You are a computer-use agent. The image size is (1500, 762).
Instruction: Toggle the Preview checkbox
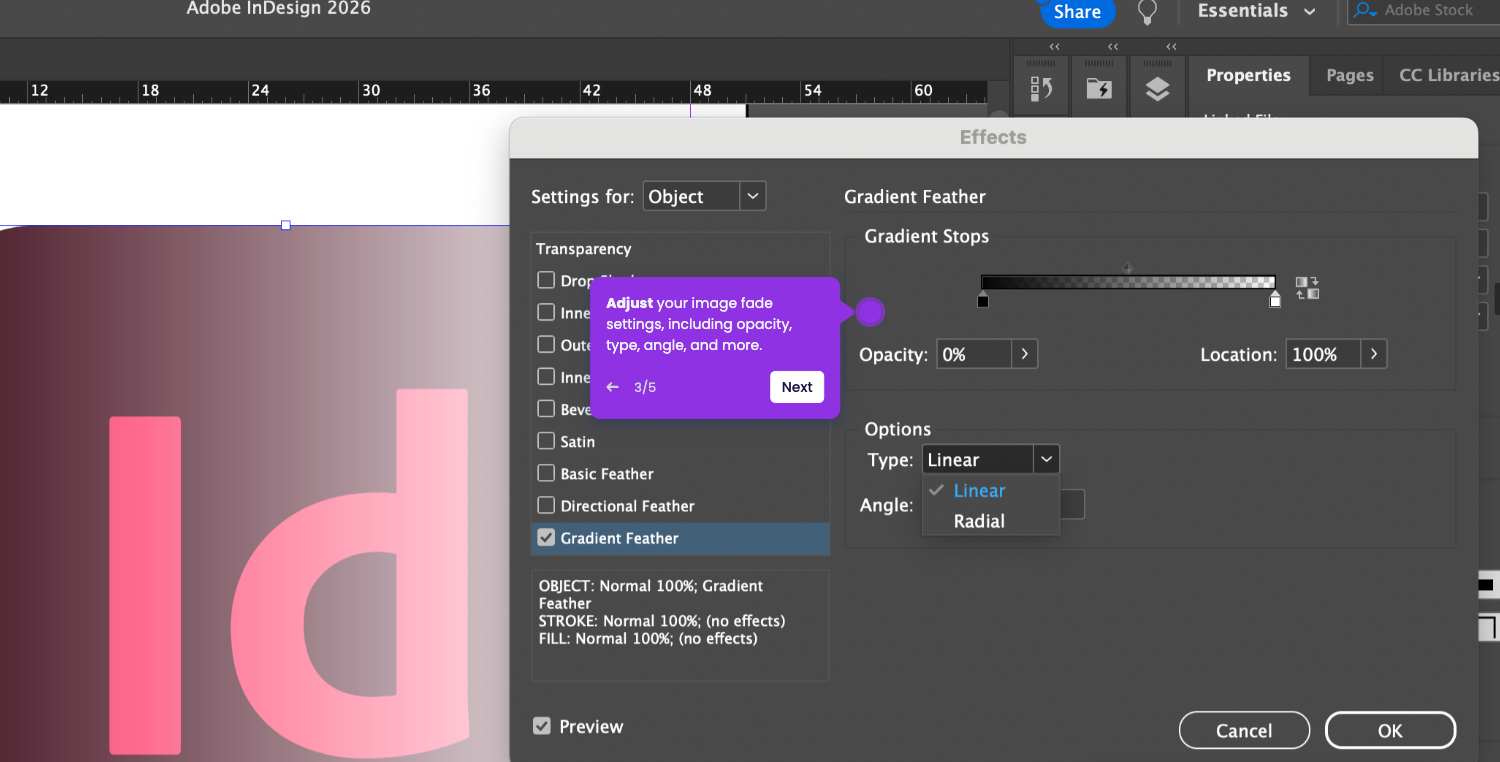542,726
